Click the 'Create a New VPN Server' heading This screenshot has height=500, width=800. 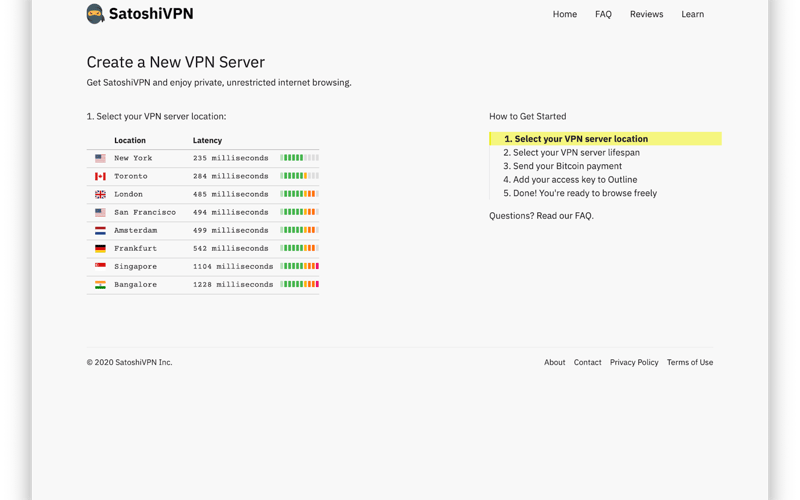pos(176,62)
